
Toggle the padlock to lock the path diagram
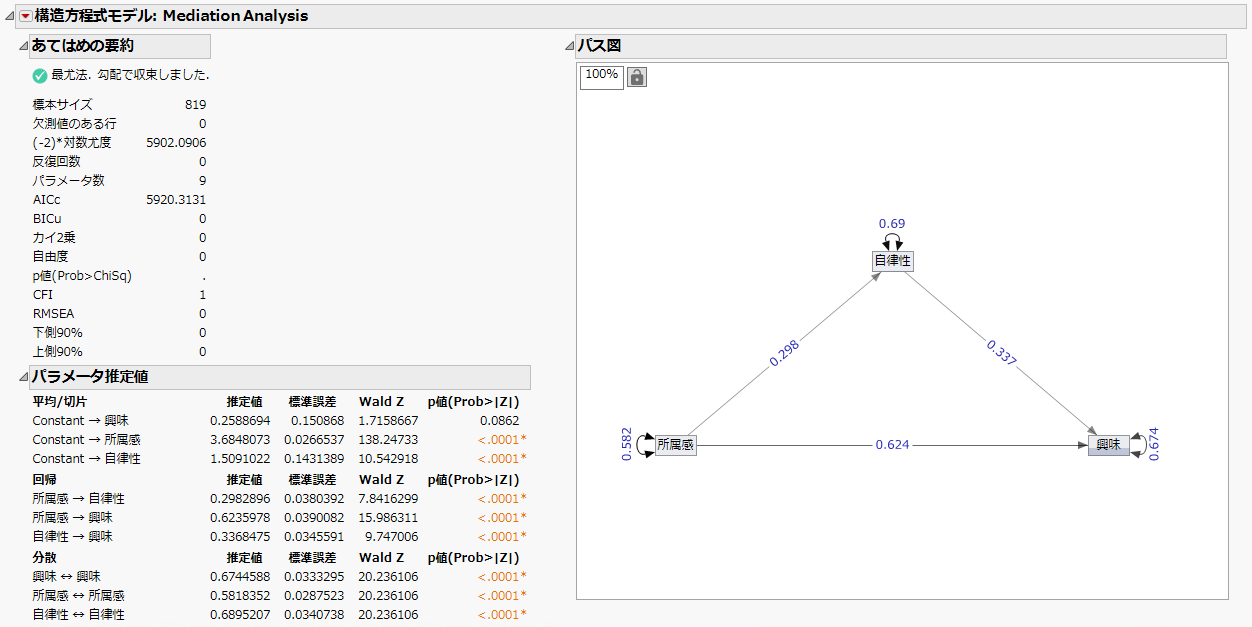[x=637, y=77]
